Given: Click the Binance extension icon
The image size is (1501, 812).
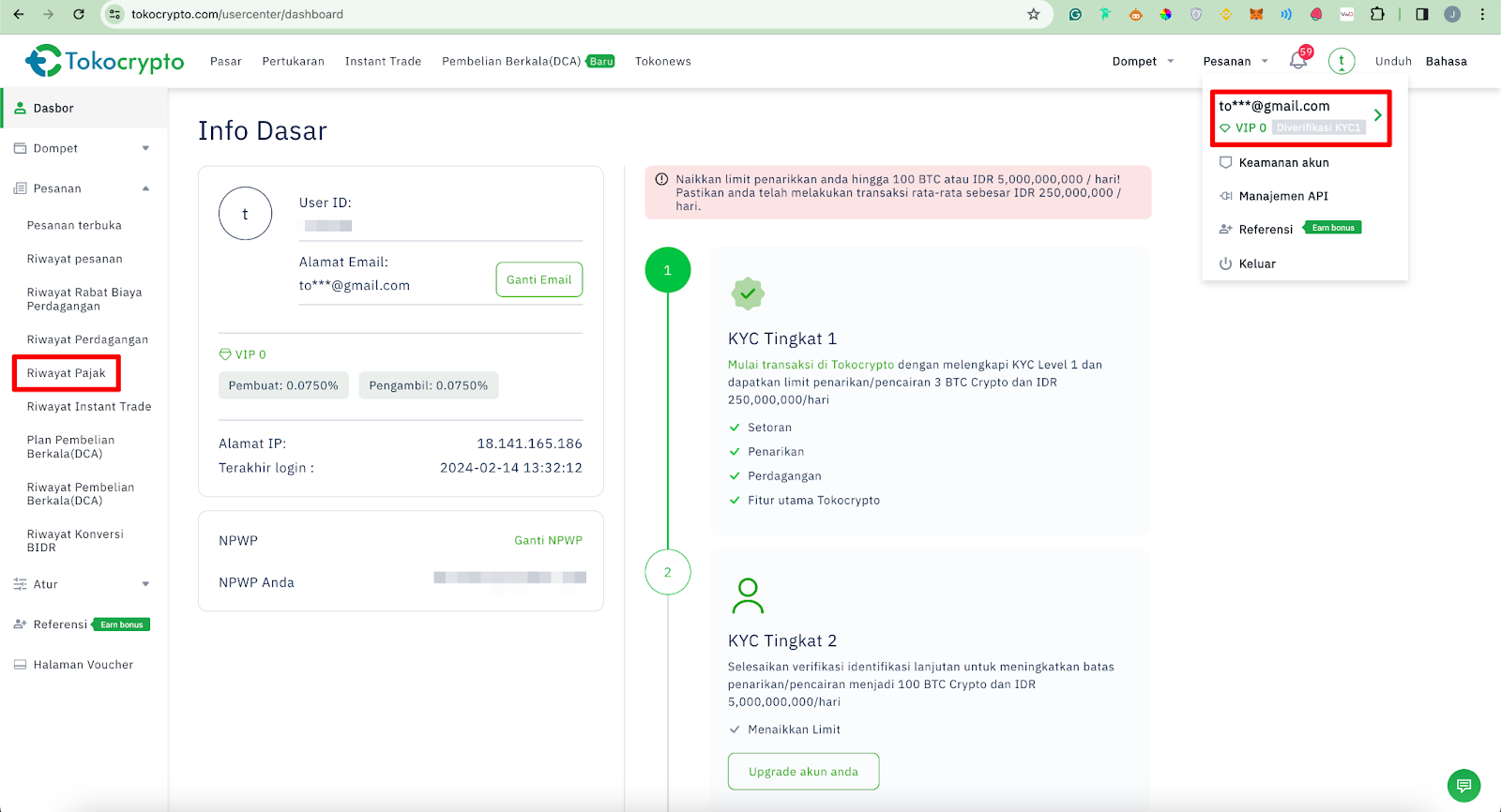Looking at the screenshot, I should (x=1226, y=14).
